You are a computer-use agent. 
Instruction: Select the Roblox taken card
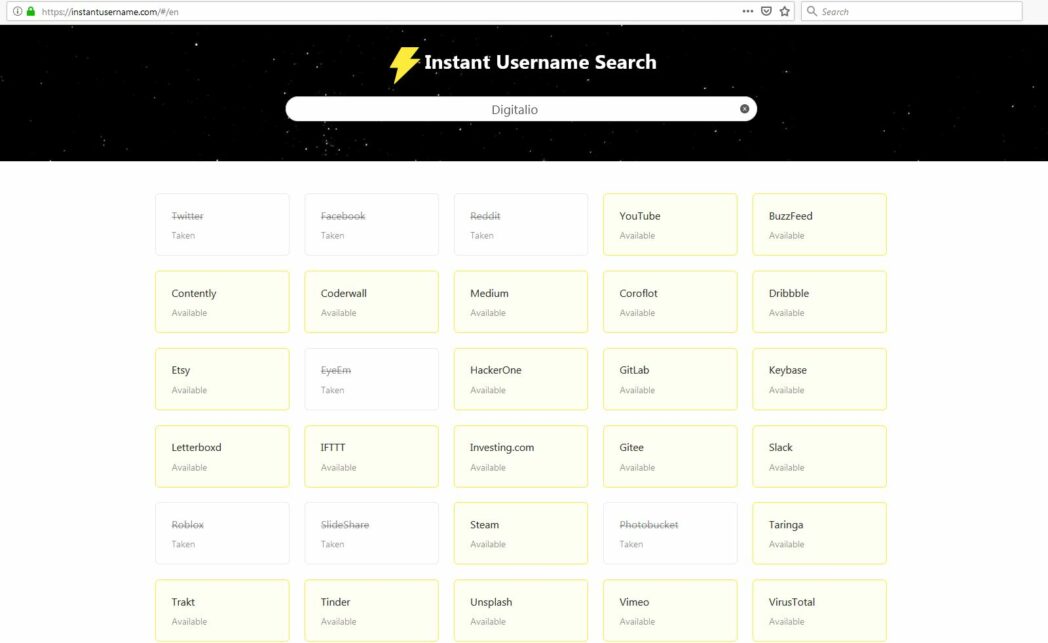[222, 533]
